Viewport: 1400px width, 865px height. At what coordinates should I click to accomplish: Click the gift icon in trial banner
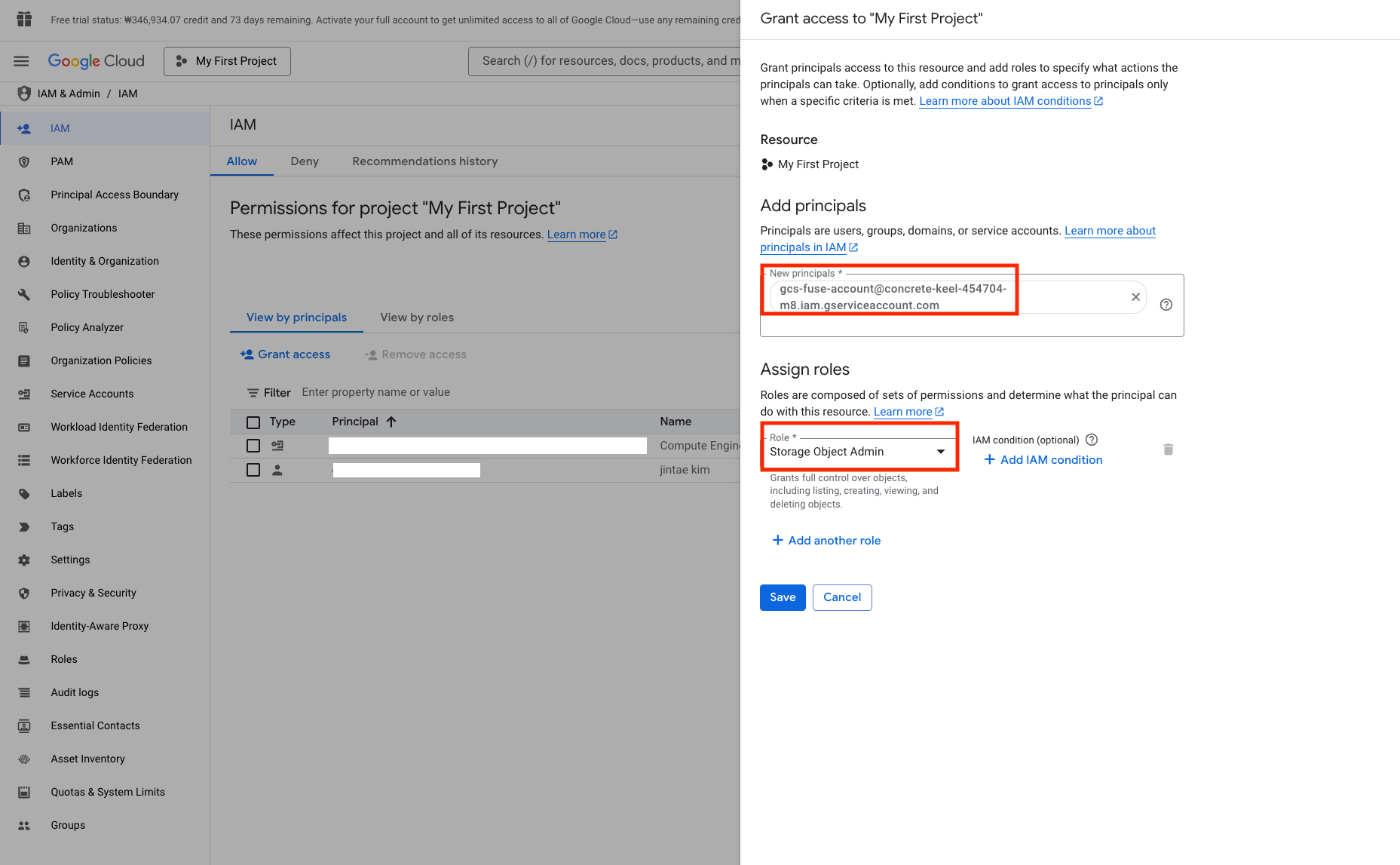tap(24, 20)
